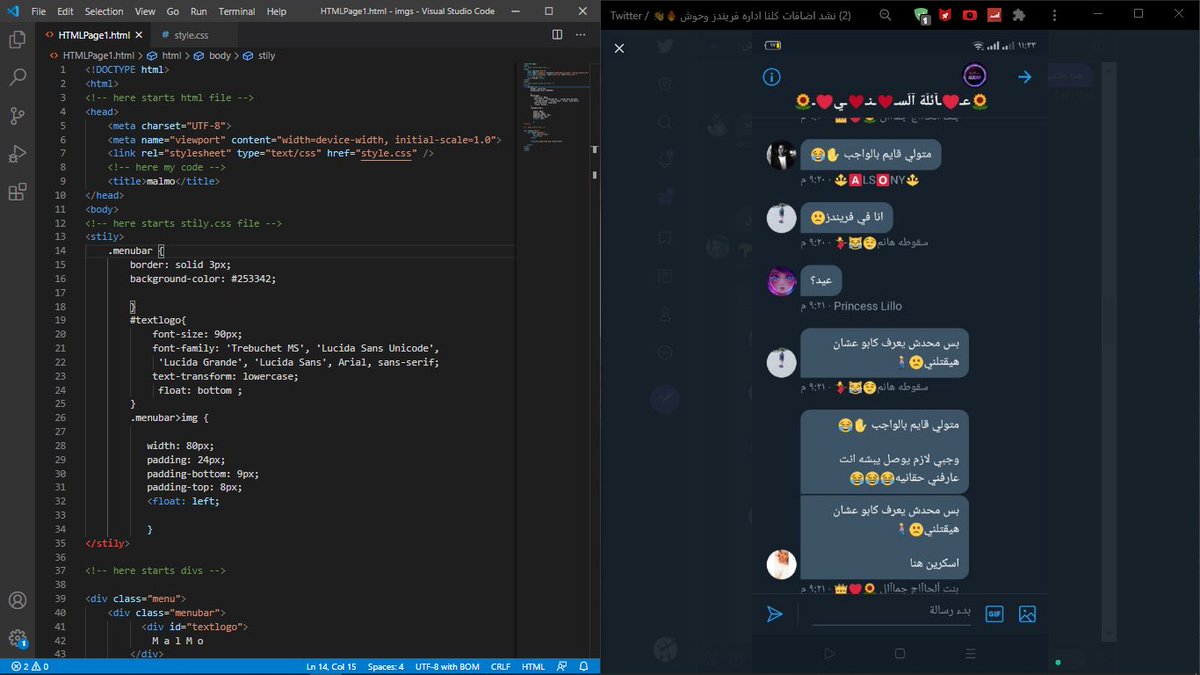Click 'float: bottom ;' in code
The image size is (1200, 675).
(x=200, y=391)
